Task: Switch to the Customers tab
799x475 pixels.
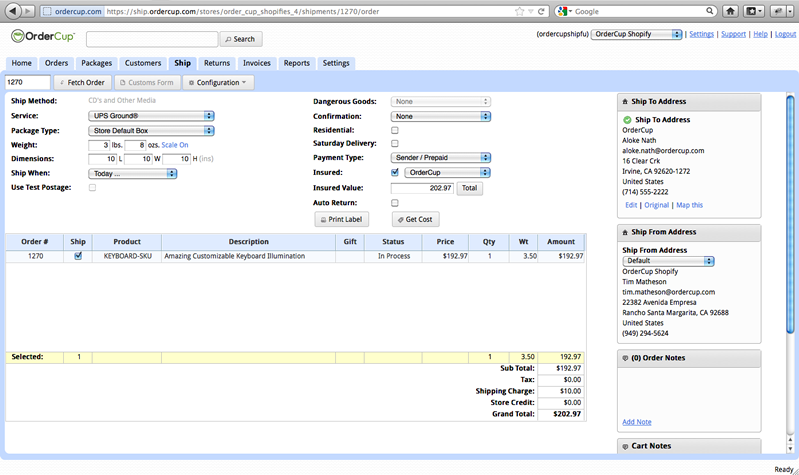Action: coord(143,63)
